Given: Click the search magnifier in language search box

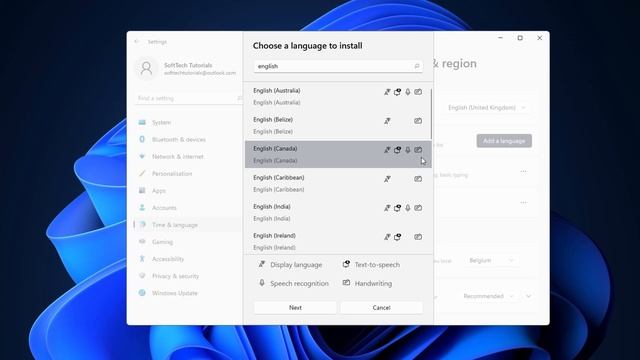Looking at the screenshot, I should click(x=417, y=66).
